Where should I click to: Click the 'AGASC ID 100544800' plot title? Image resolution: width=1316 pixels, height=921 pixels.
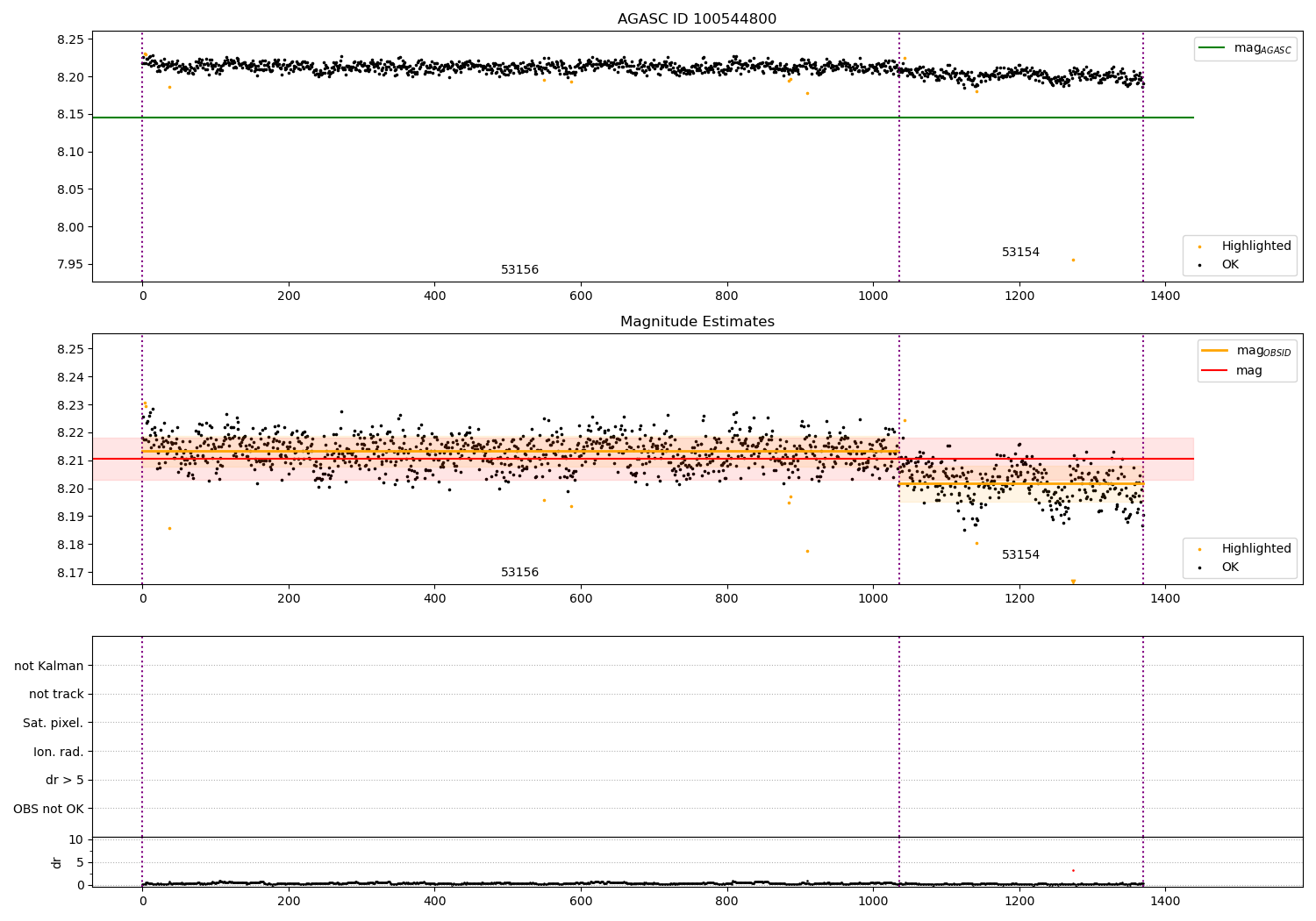(697, 19)
